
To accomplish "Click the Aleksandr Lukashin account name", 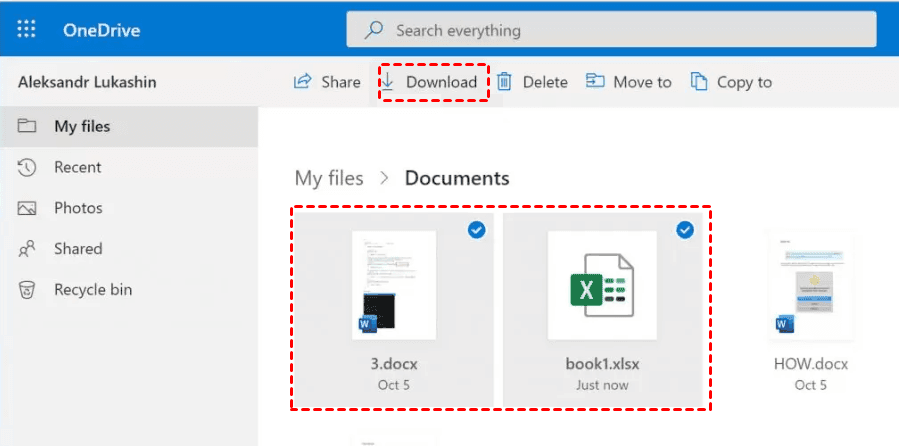I will [87, 82].
